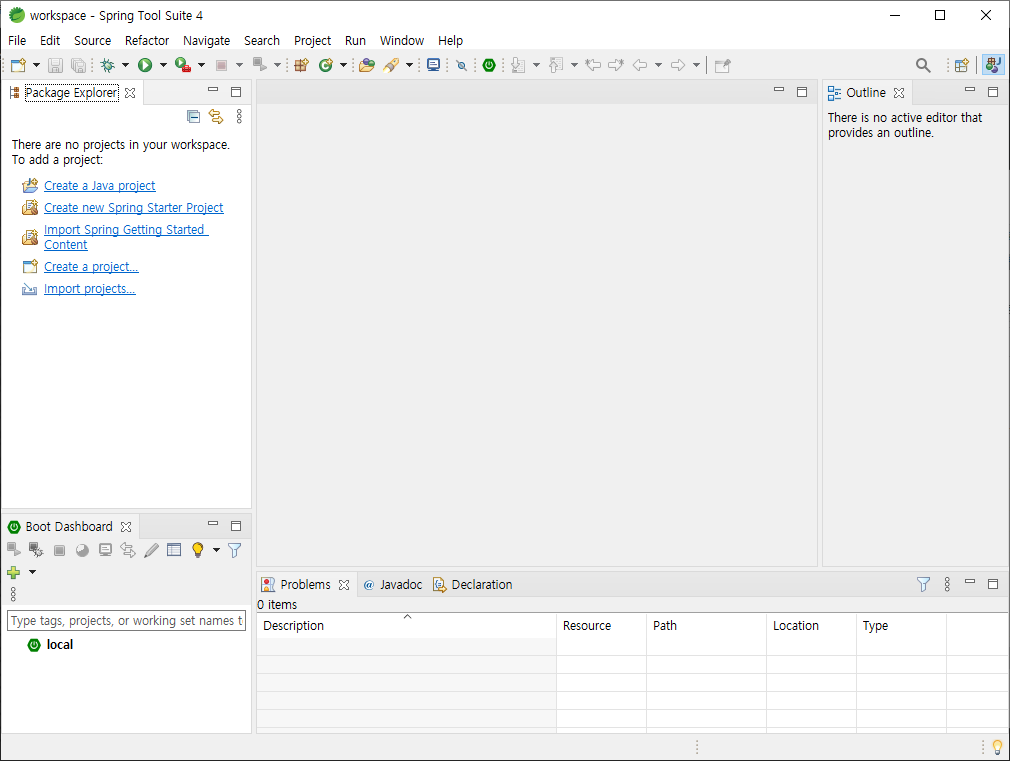This screenshot has height=761, width=1010.
Task: Open the Forward history dropdown arrow
Action: [696, 65]
